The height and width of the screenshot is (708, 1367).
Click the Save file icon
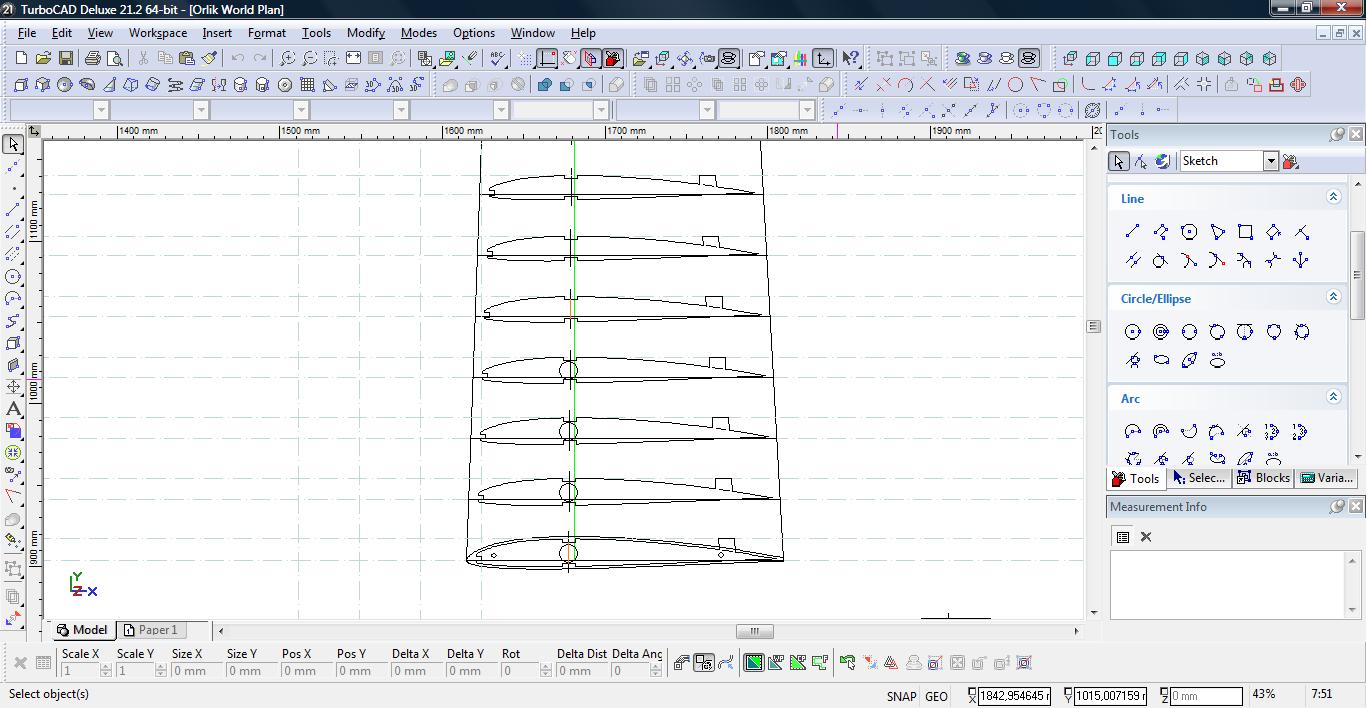point(66,59)
